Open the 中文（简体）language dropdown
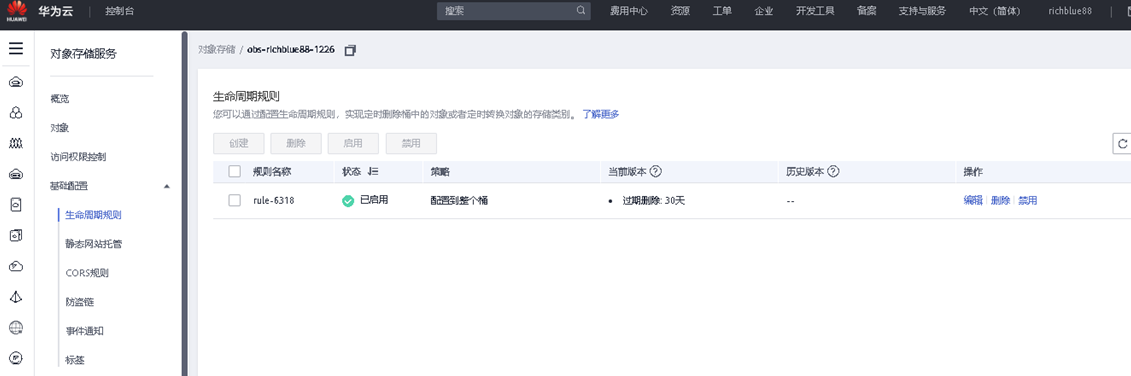 [x=995, y=11]
